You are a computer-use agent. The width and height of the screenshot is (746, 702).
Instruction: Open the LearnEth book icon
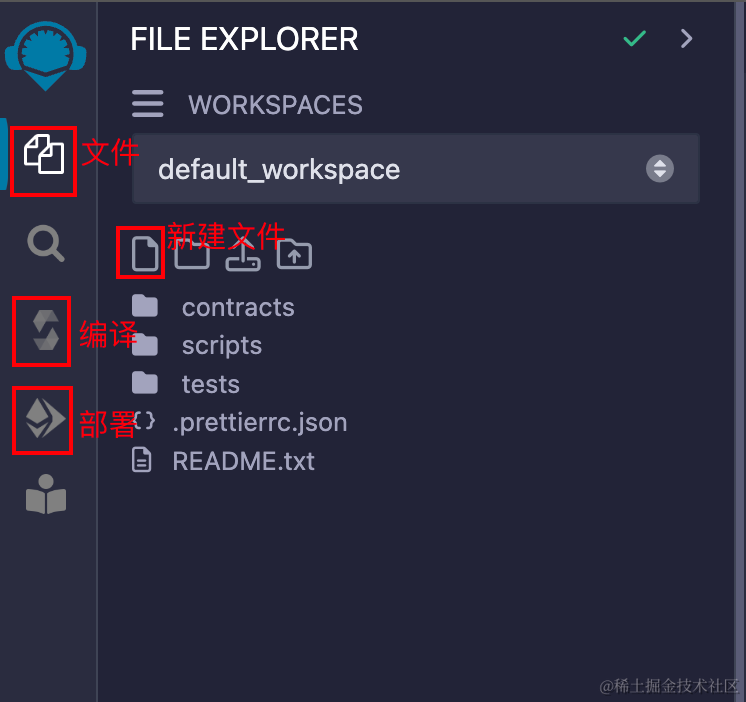pyautogui.click(x=46, y=494)
